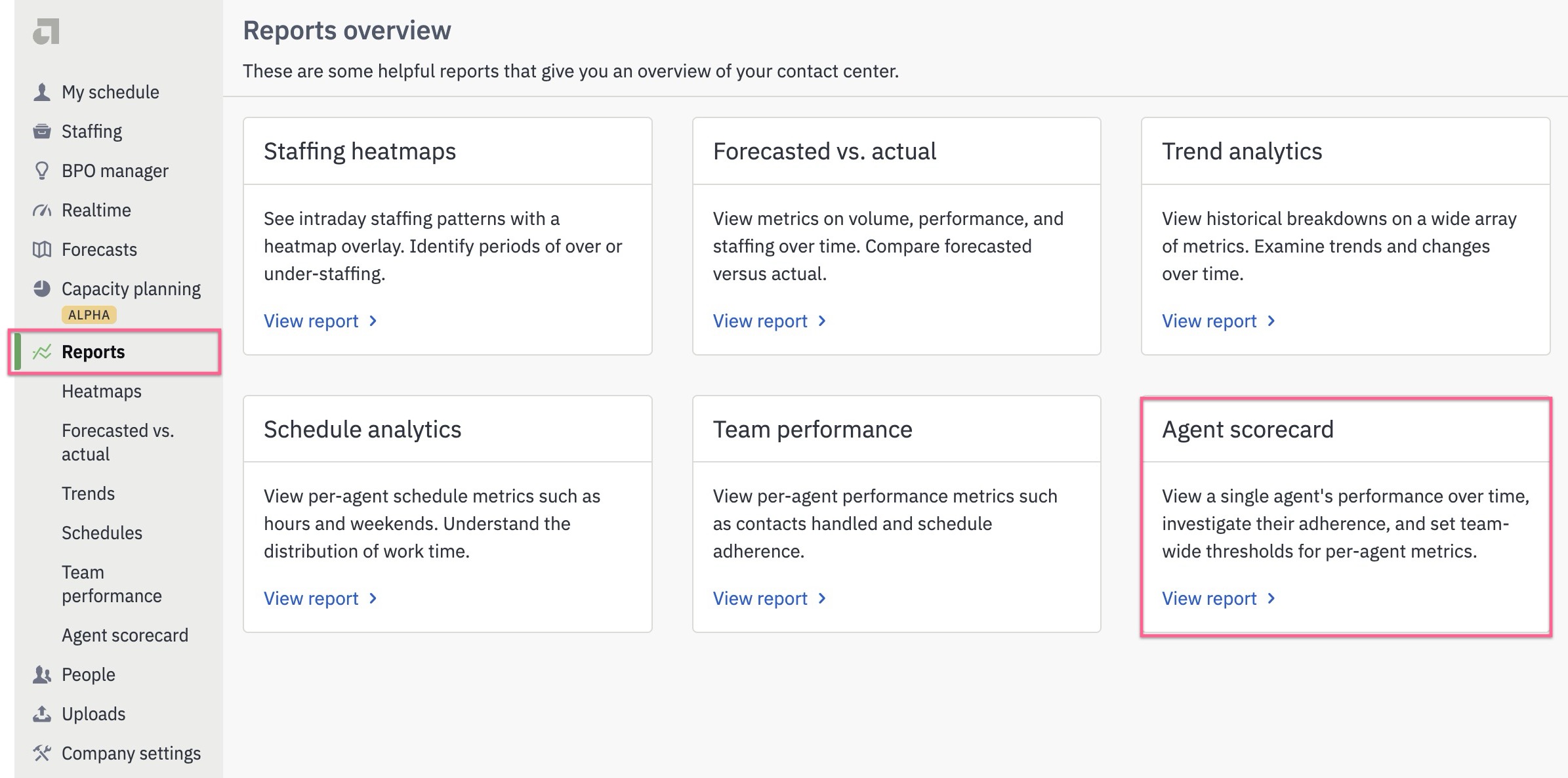Screen dimensions: 1568x778
Task: Click the chevron beside Team performance View report
Action: pos(822,598)
